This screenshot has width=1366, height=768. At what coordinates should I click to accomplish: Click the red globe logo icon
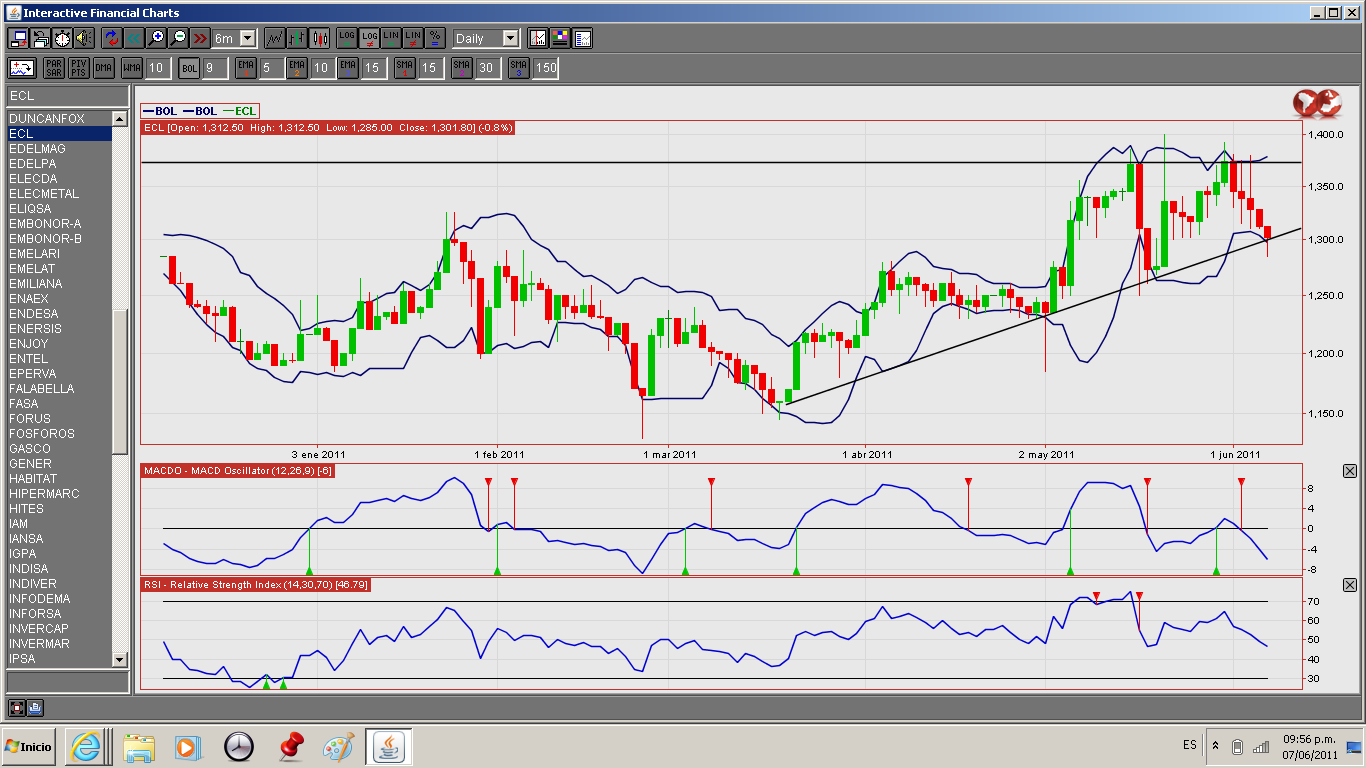(x=1316, y=103)
